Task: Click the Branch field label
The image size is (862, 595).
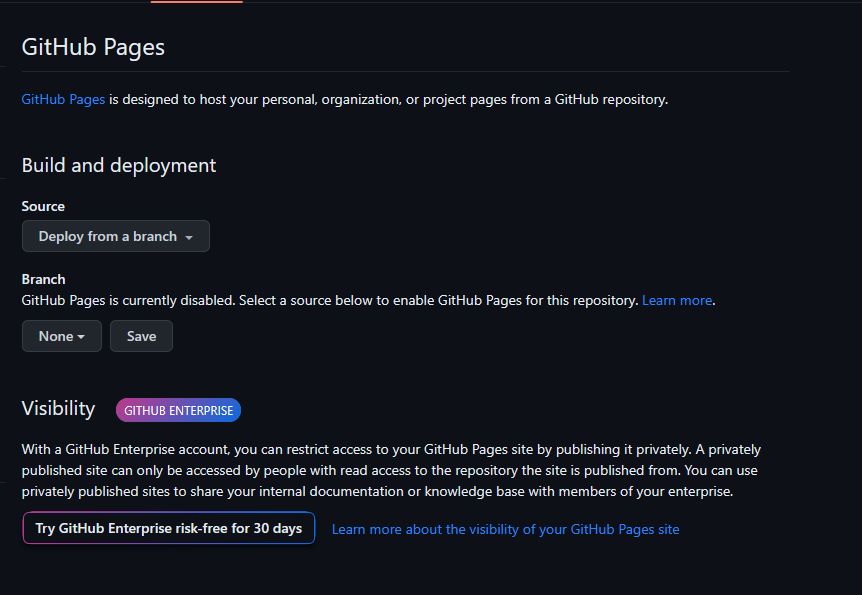Action: click(x=43, y=279)
